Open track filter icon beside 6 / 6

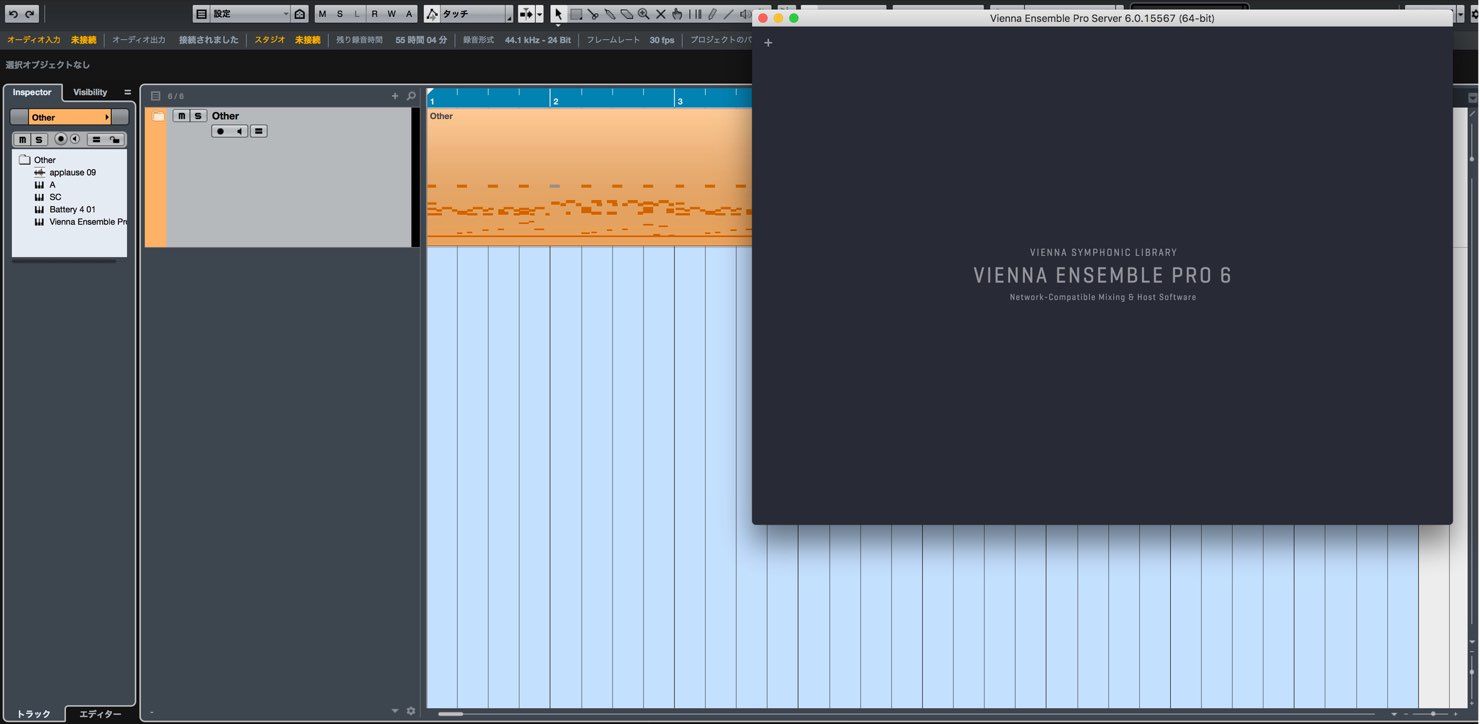155,96
